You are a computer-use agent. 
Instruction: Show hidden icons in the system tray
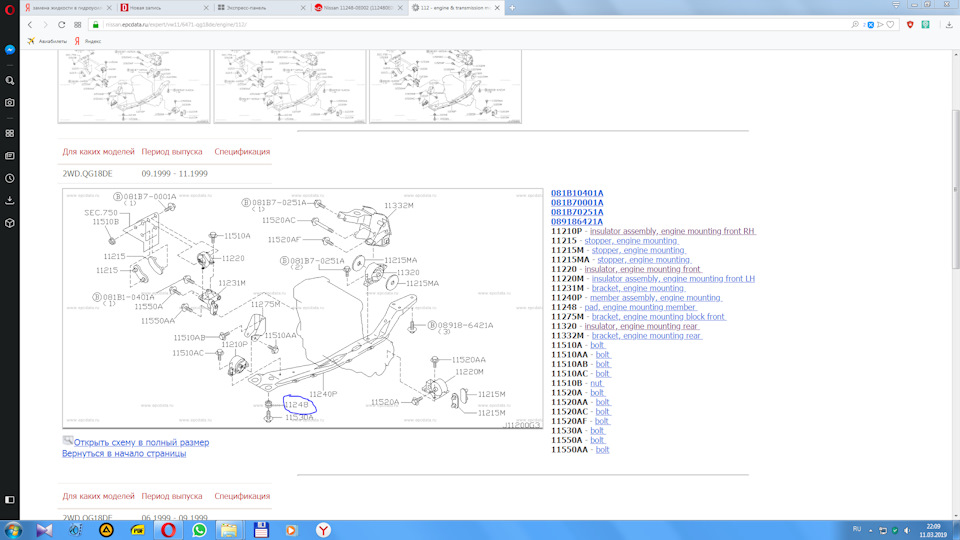[x=869, y=529]
